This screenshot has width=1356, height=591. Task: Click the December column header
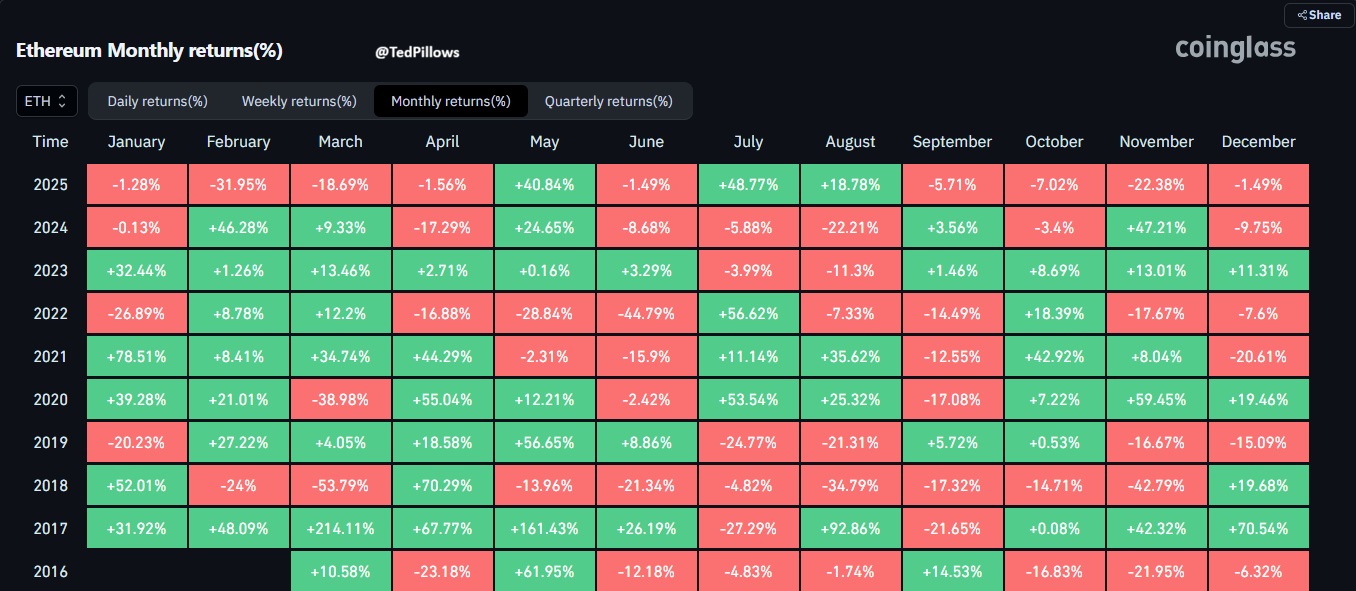click(x=1258, y=142)
